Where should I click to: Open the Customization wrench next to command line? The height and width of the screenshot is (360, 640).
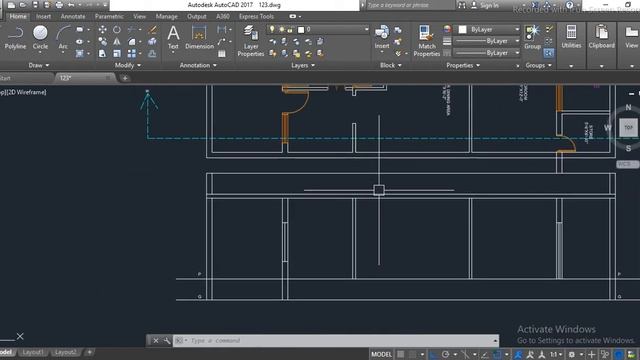[x=167, y=340]
